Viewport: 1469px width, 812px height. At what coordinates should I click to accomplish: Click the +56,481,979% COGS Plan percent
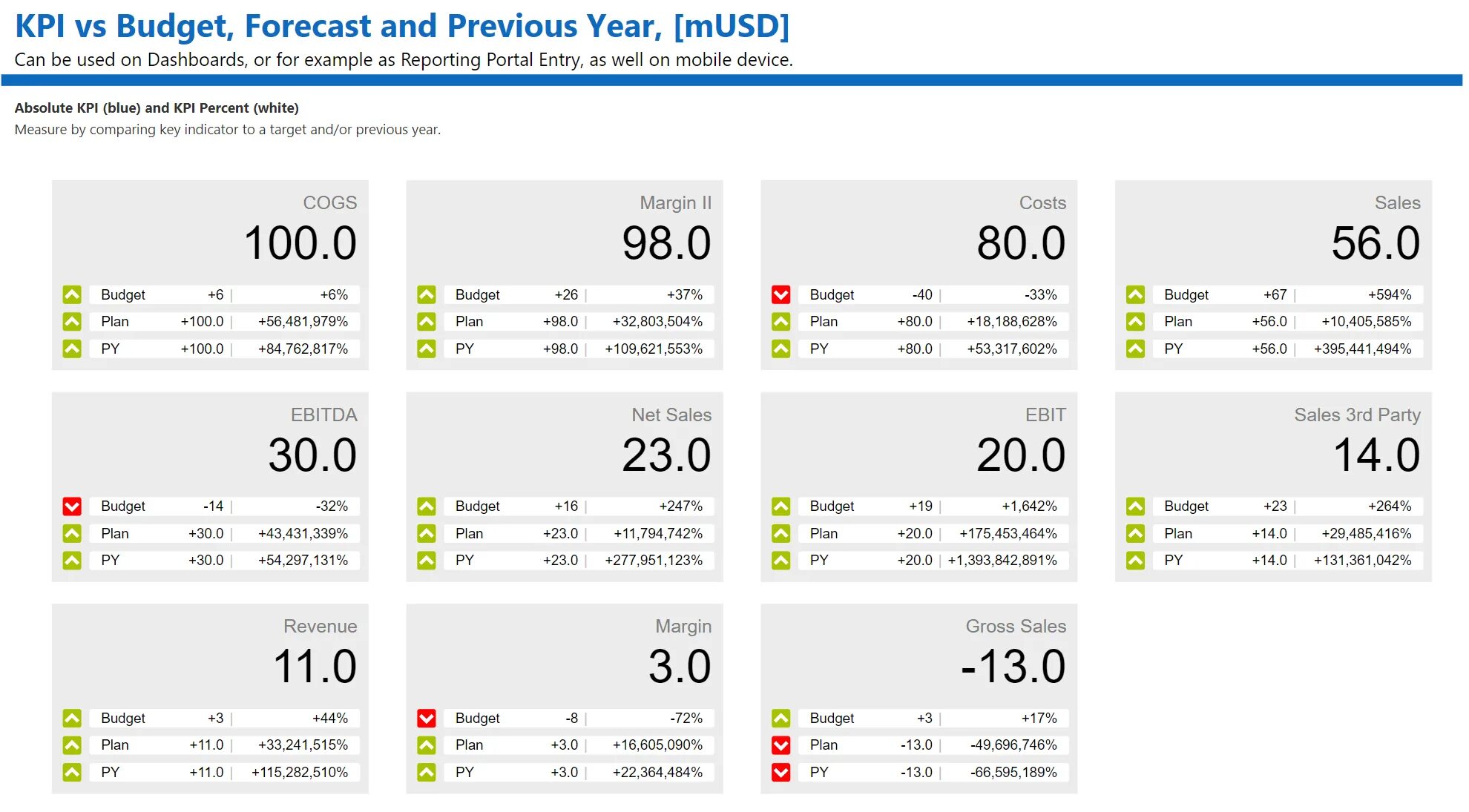click(x=303, y=322)
